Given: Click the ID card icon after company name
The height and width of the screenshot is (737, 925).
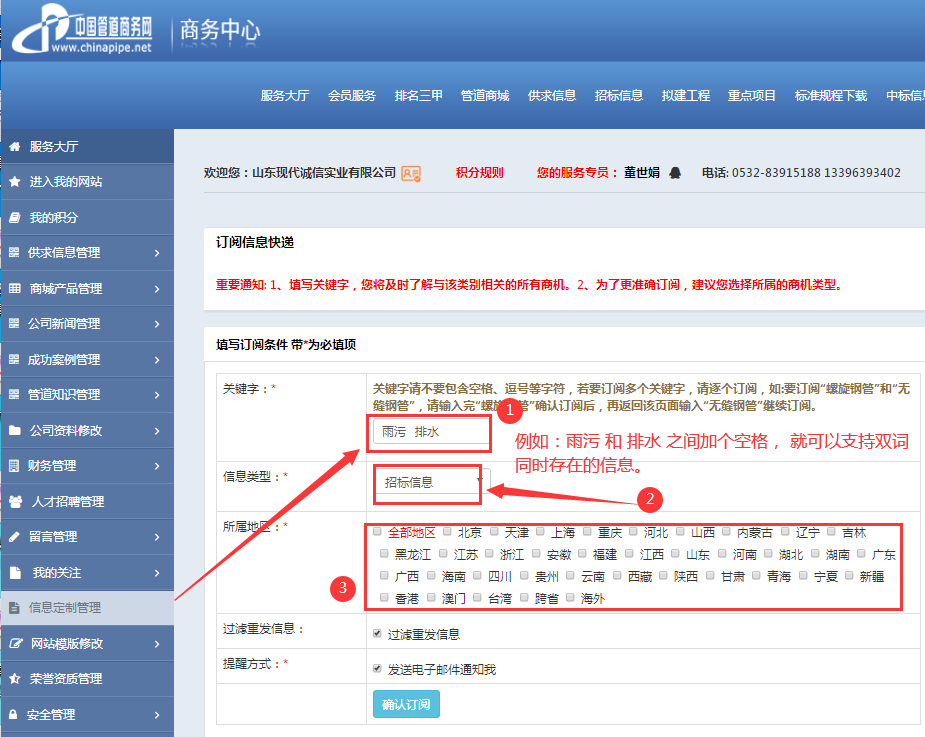Looking at the screenshot, I should [410, 173].
